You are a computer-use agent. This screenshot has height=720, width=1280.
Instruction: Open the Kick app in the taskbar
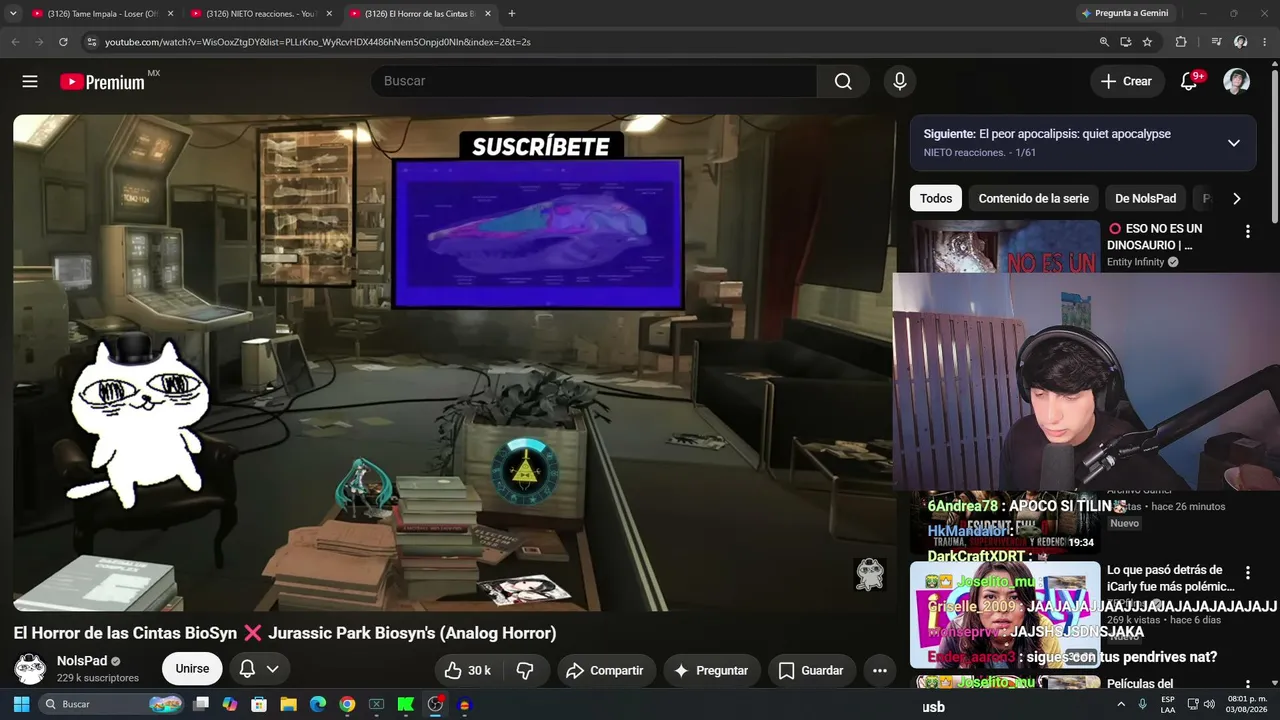[406, 704]
